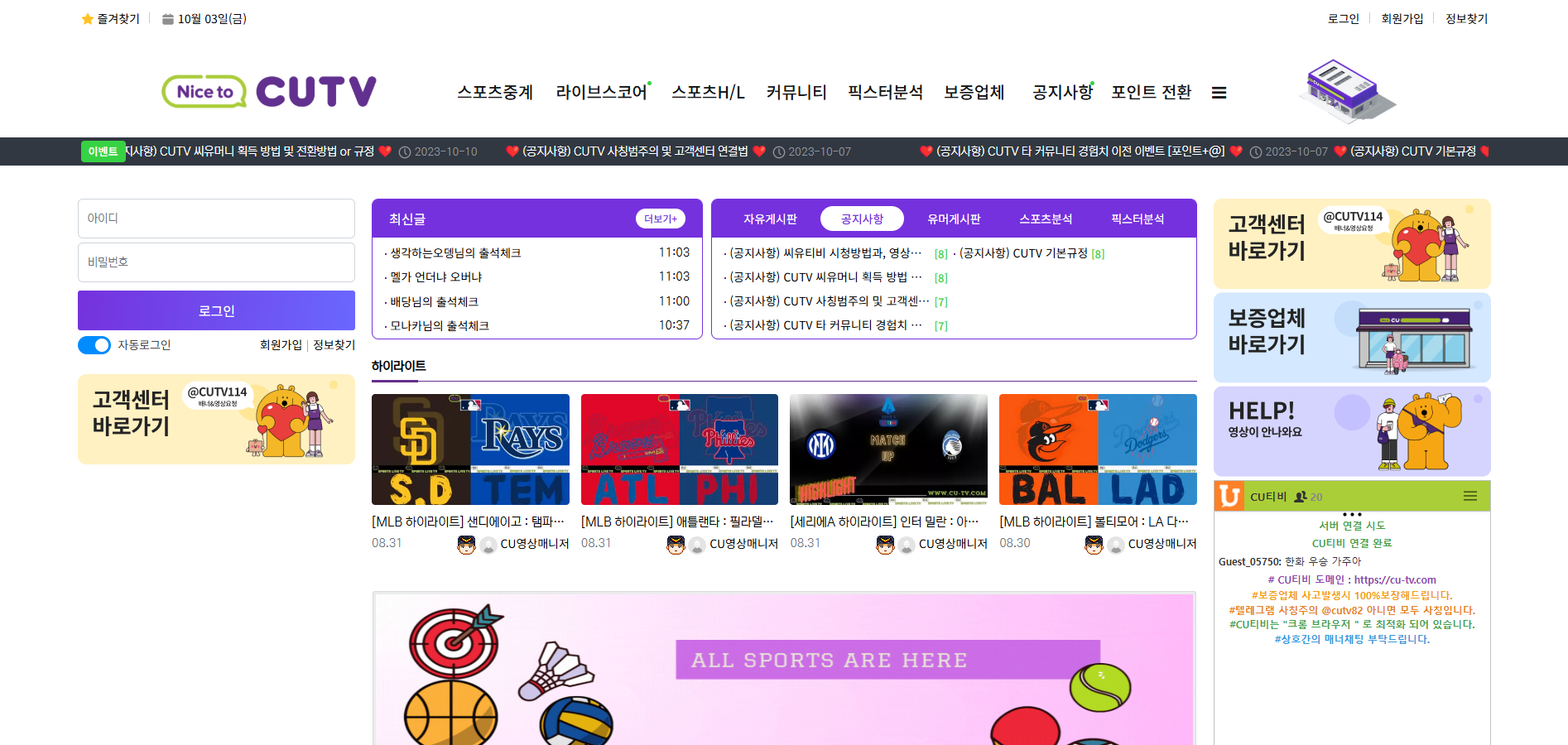
Task: Click the Nice to CUTV logo
Action: [x=269, y=91]
